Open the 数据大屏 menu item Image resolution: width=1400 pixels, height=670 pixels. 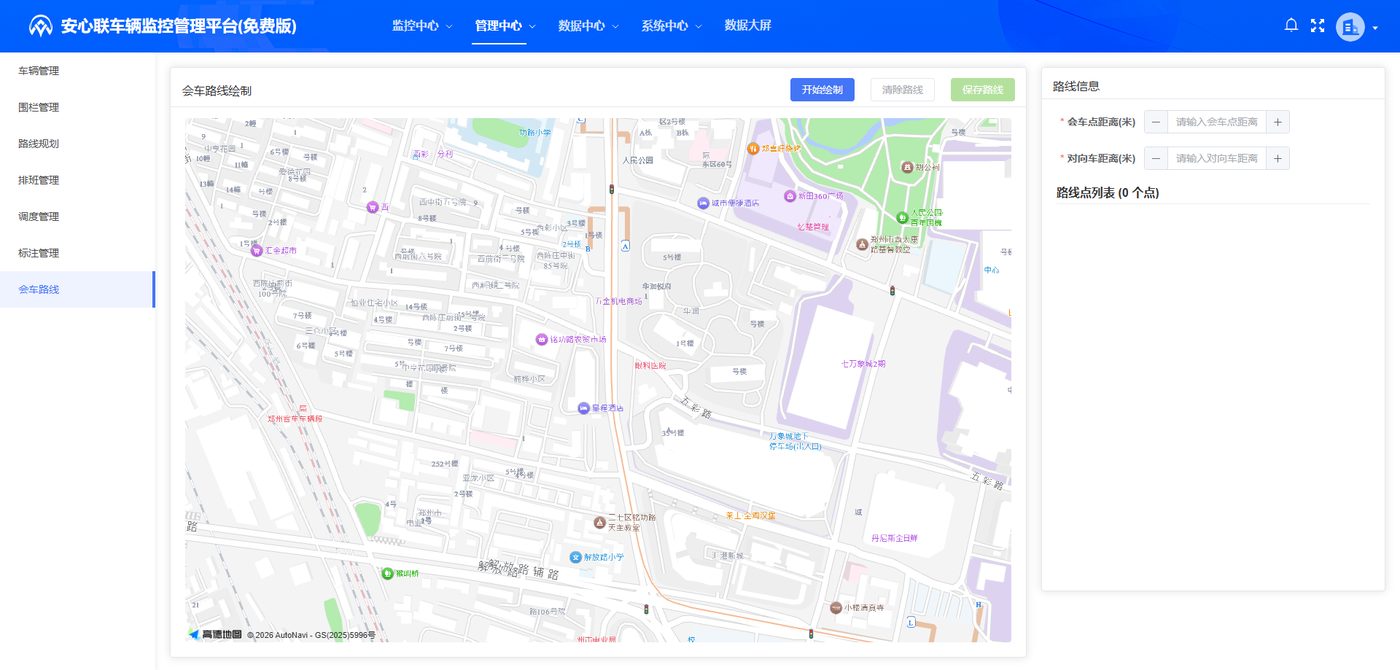coord(748,26)
